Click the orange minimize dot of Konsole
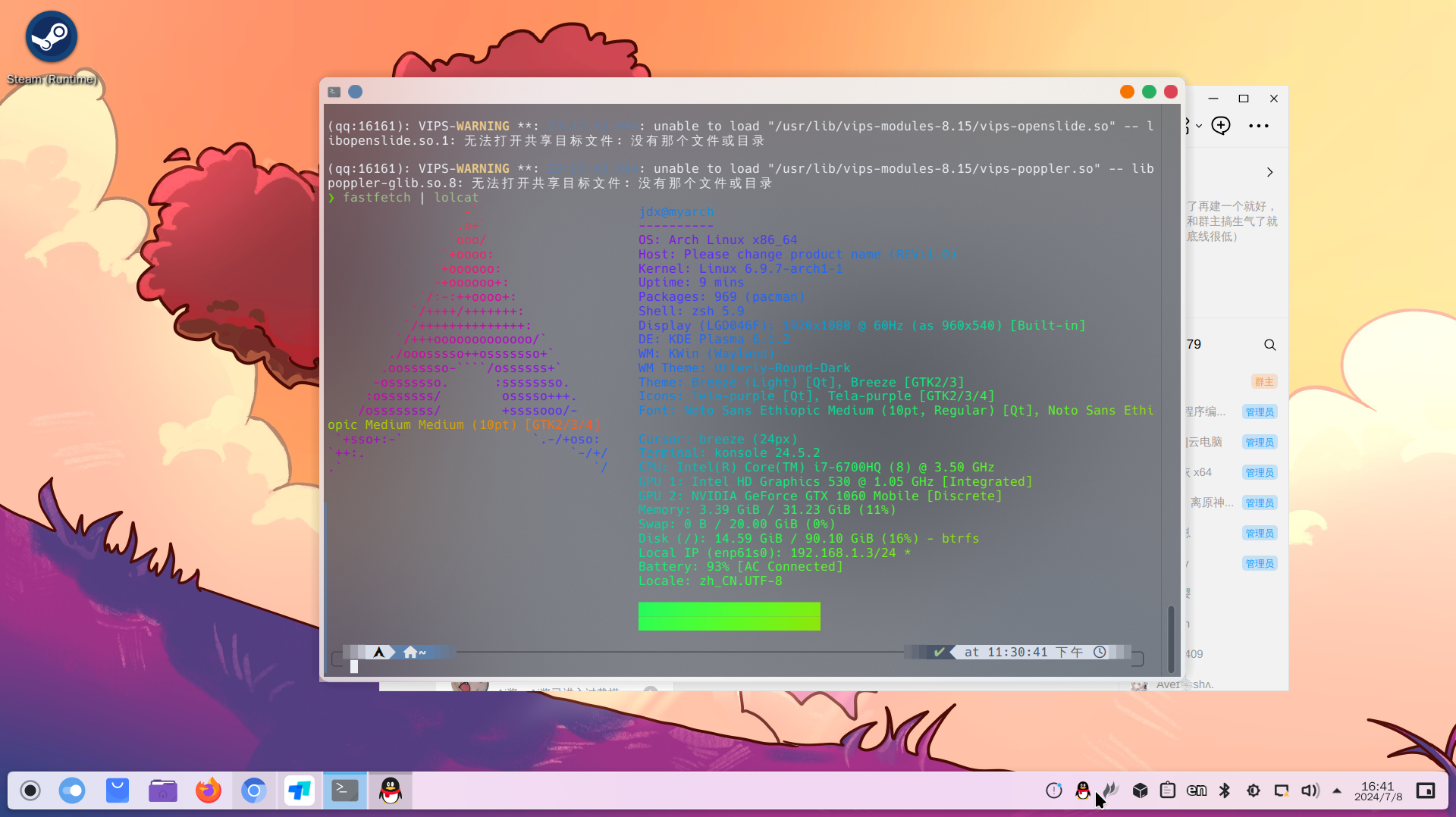 click(1127, 92)
